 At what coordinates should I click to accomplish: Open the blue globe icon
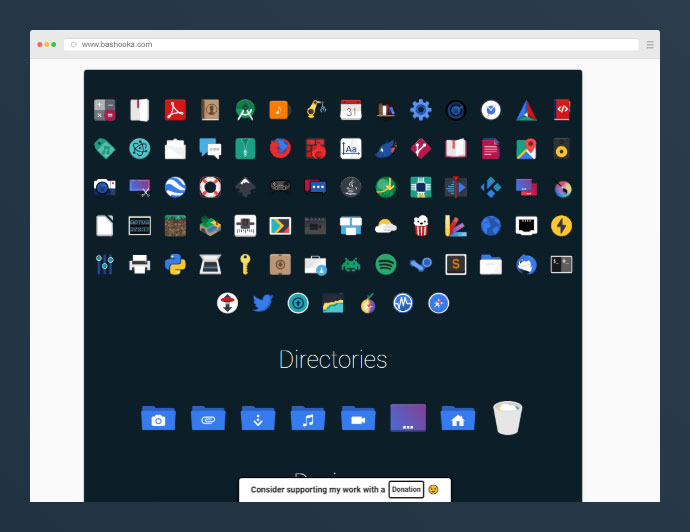pyautogui.click(x=491, y=226)
